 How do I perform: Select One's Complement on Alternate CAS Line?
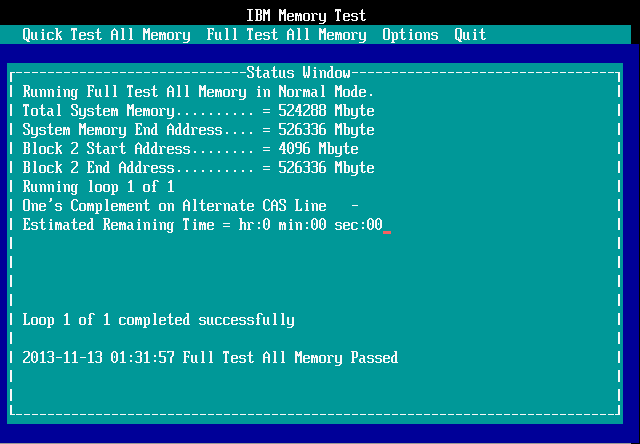[174, 206]
